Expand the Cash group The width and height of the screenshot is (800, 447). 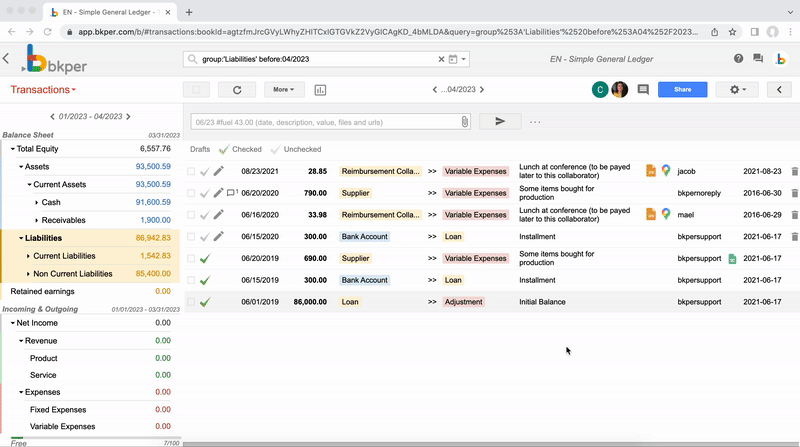point(36,203)
